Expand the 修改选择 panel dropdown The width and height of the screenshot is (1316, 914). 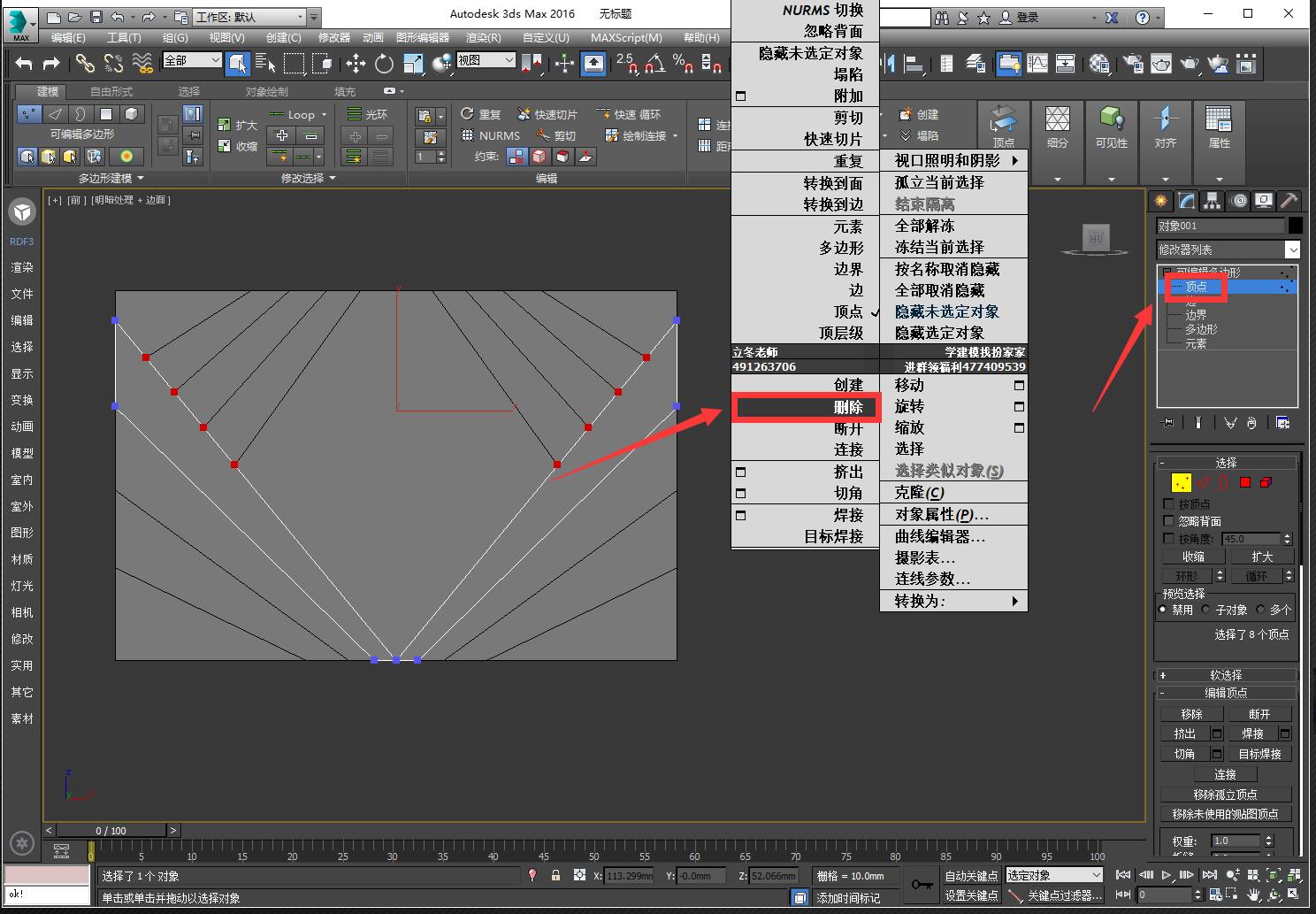(308, 178)
